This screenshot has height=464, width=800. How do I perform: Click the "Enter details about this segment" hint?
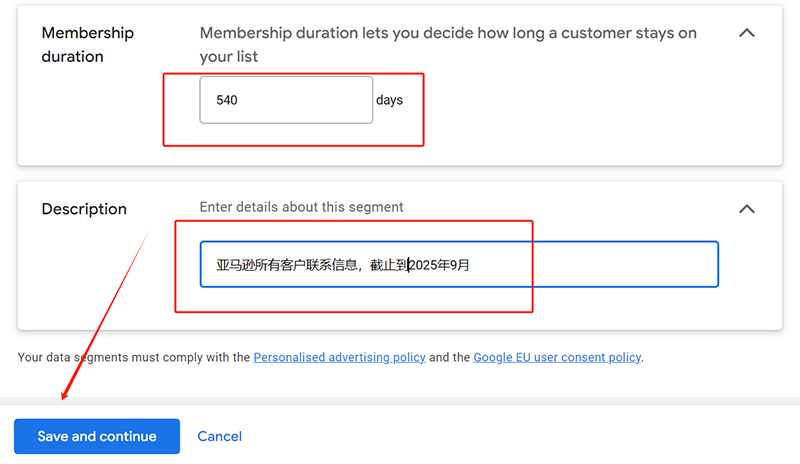pyautogui.click(x=301, y=207)
